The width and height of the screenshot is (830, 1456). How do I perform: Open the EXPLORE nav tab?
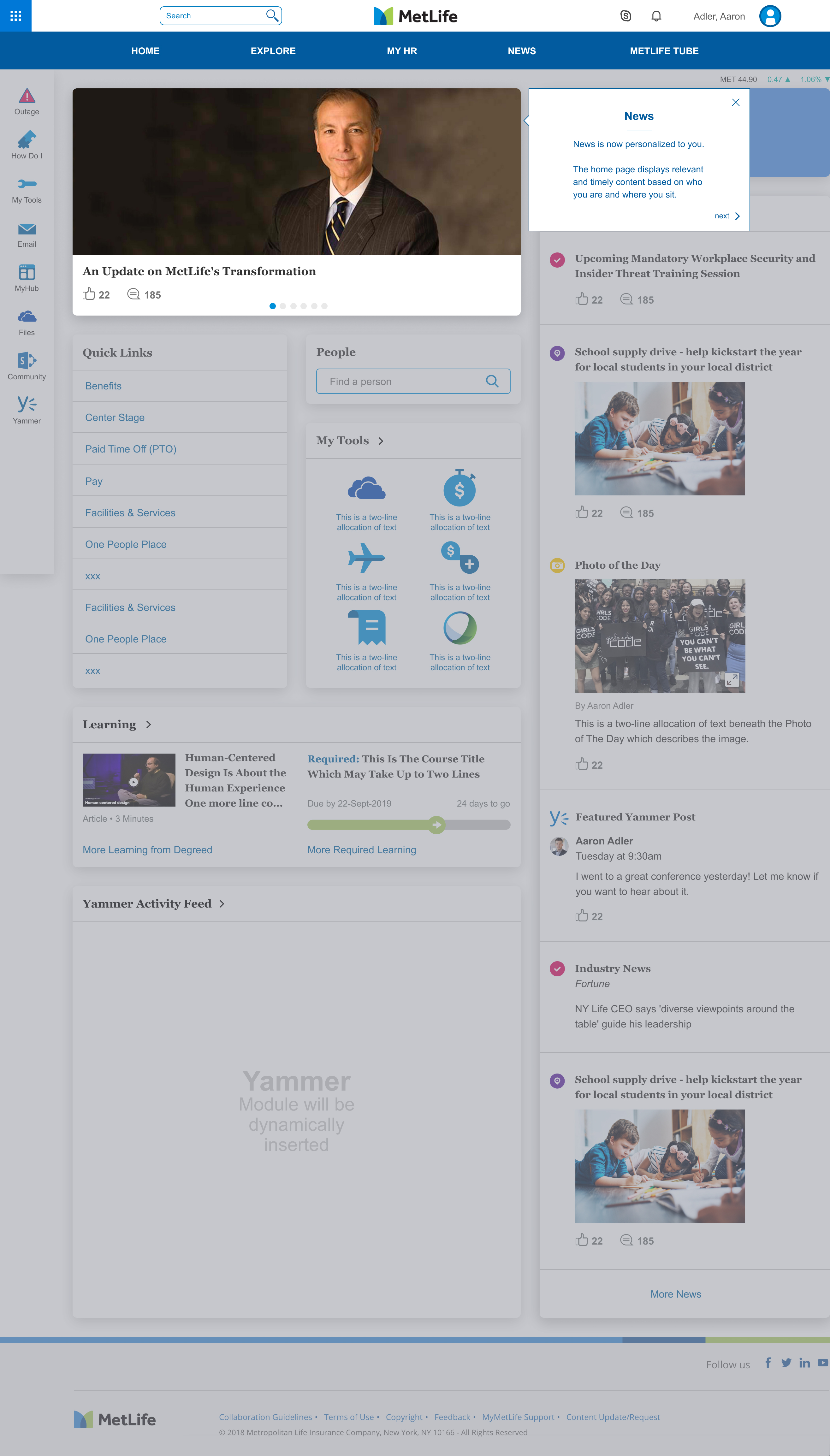point(273,51)
